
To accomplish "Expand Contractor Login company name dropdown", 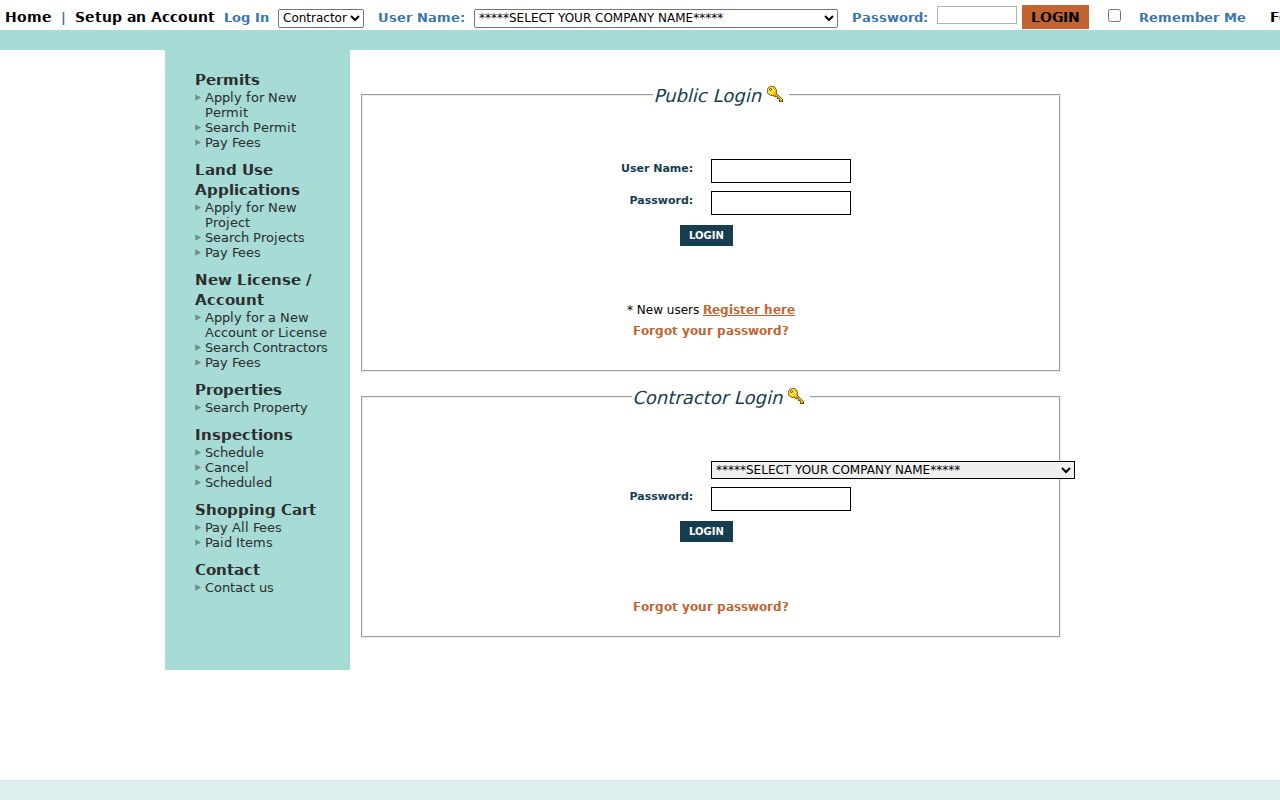I will (x=893, y=470).
